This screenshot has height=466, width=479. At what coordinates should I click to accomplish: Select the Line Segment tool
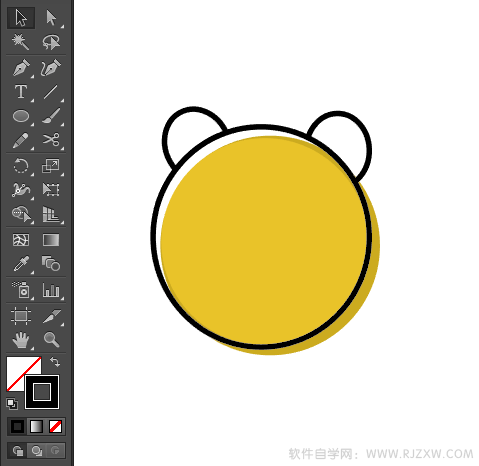[x=51, y=92]
